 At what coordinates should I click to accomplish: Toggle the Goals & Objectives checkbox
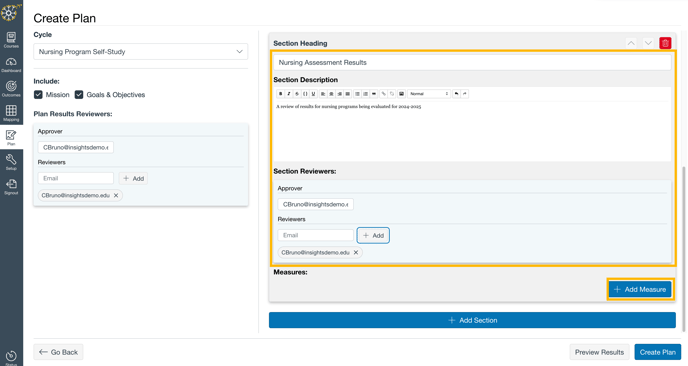[x=79, y=95]
